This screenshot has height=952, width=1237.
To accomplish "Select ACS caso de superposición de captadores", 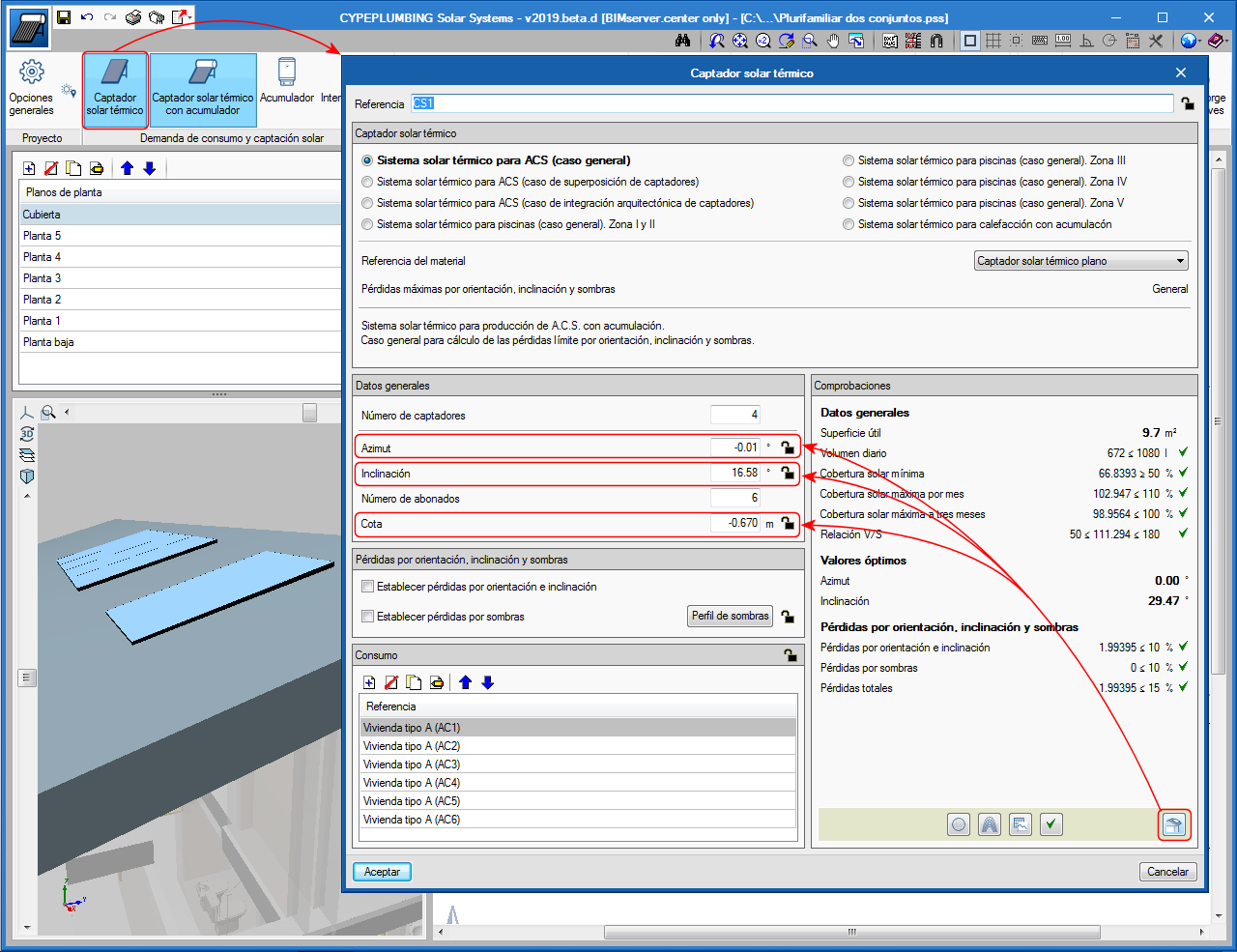I will 530,182.
